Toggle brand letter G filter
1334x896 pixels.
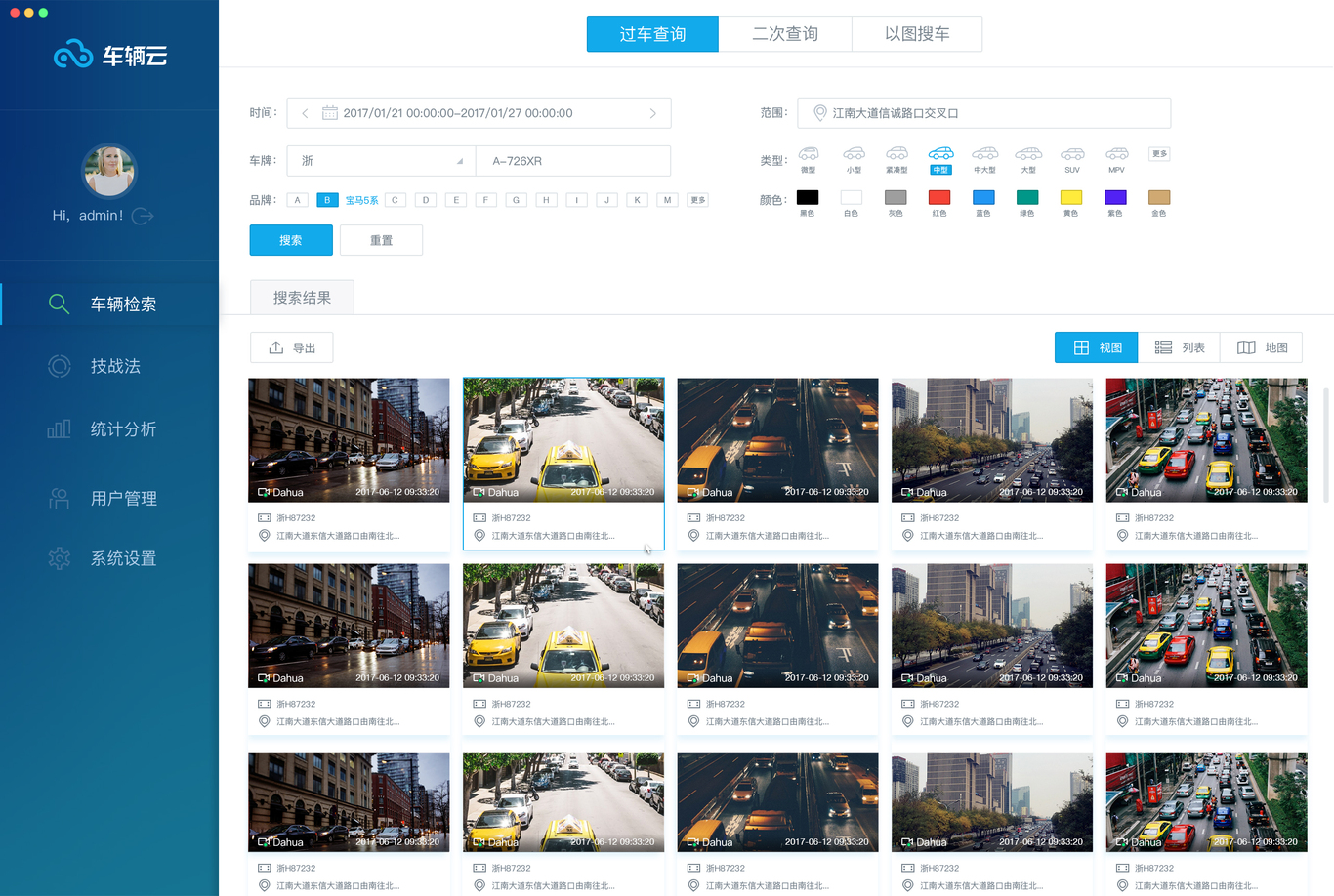pos(516,200)
